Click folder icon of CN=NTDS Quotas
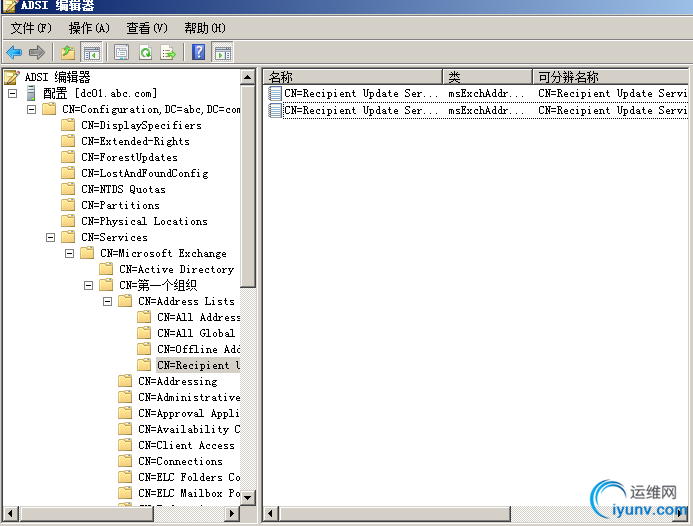 68,189
